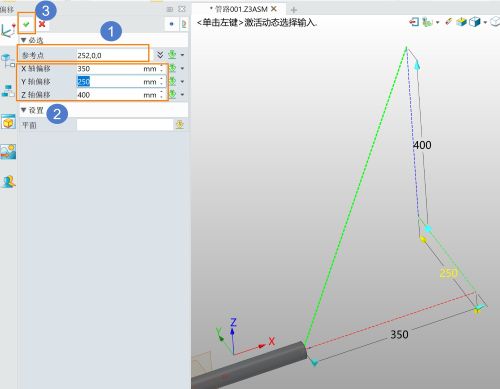
Task: Click the document icon beside the dot button
Action: [x=184, y=24]
